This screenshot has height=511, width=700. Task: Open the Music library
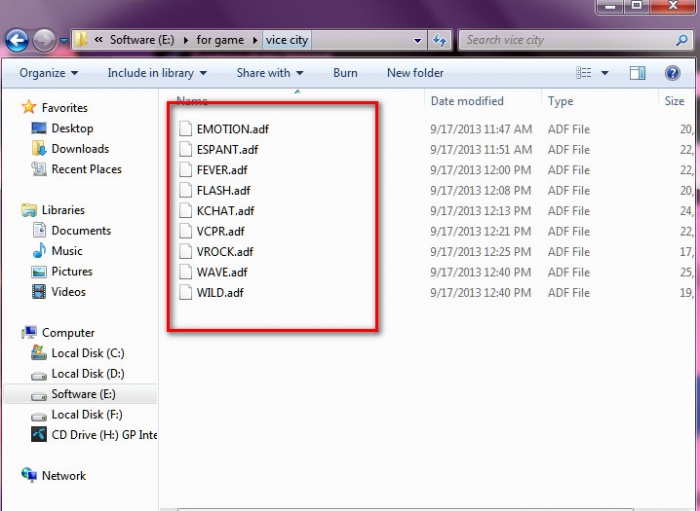coord(67,251)
